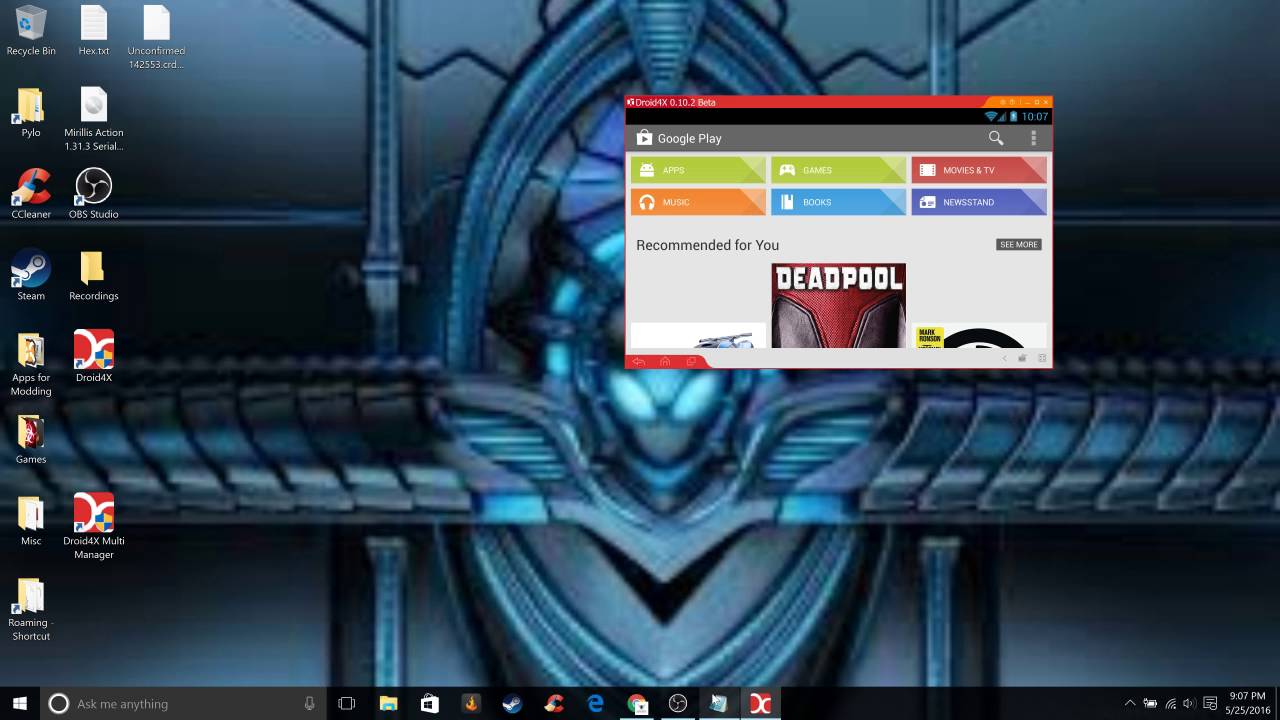
Task: Click the Google Play shopping bag logo
Action: point(644,138)
